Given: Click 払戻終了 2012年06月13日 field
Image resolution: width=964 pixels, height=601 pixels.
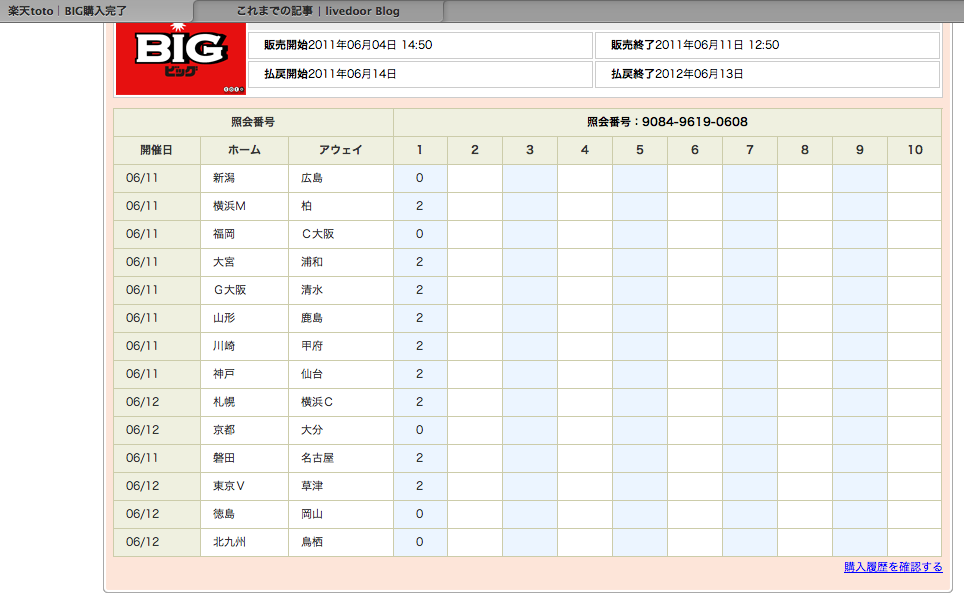Looking at the screenshot, I should [x=767, y=74].
